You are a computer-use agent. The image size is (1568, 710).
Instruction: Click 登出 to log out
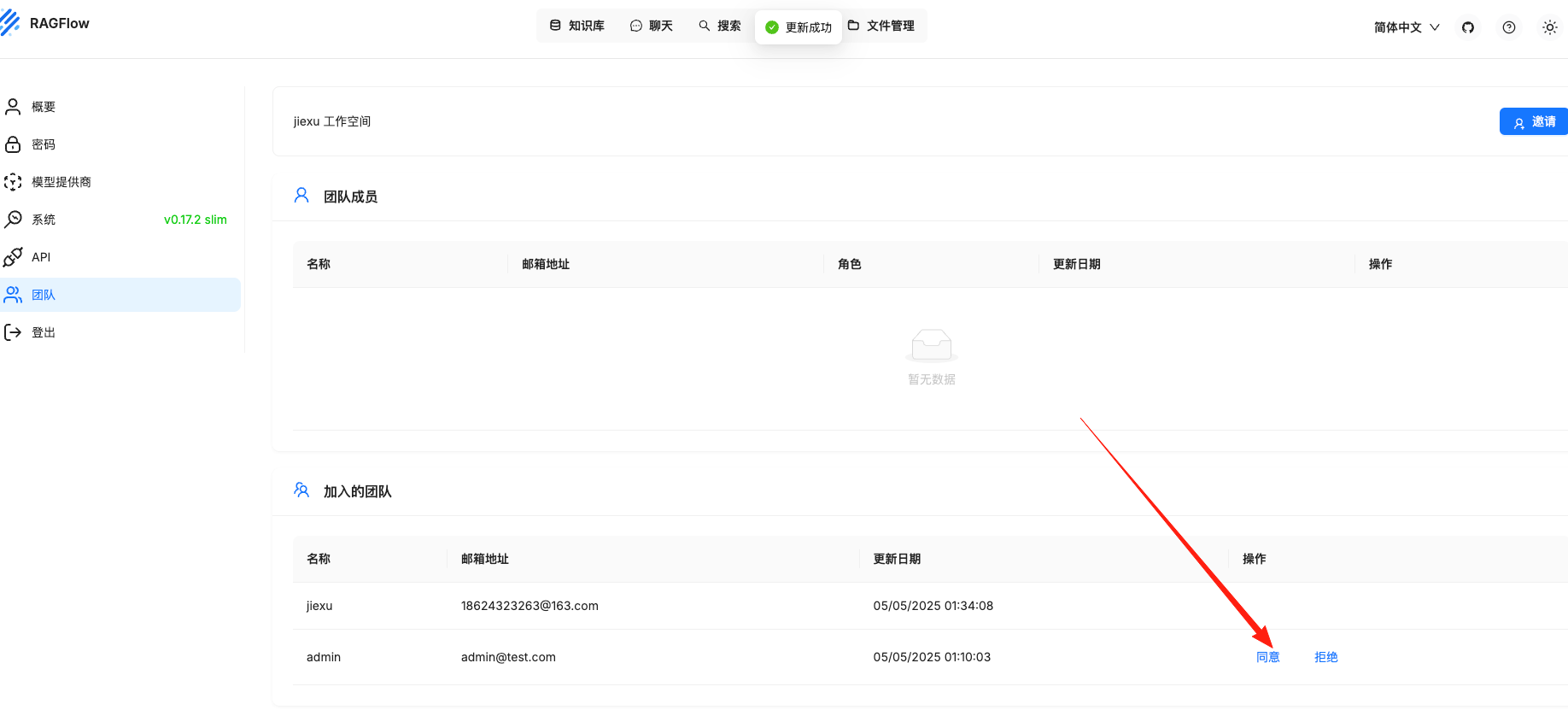click(44, 332)
